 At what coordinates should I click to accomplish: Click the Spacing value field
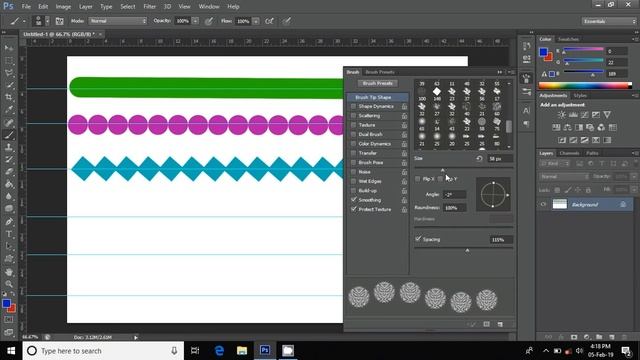click(x=501, y=240)
